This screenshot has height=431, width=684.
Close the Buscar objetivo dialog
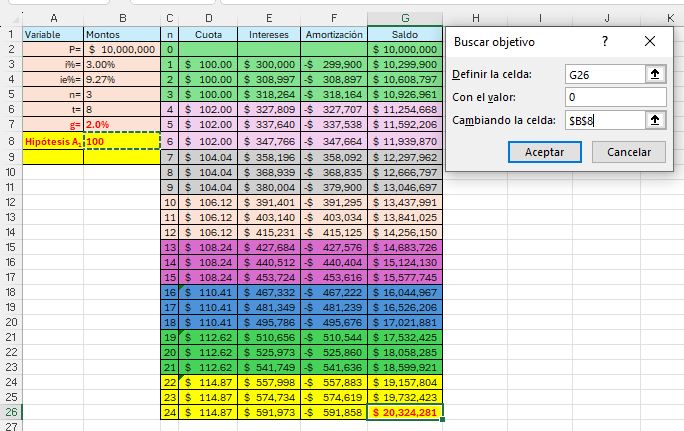[x=650, y=42]
